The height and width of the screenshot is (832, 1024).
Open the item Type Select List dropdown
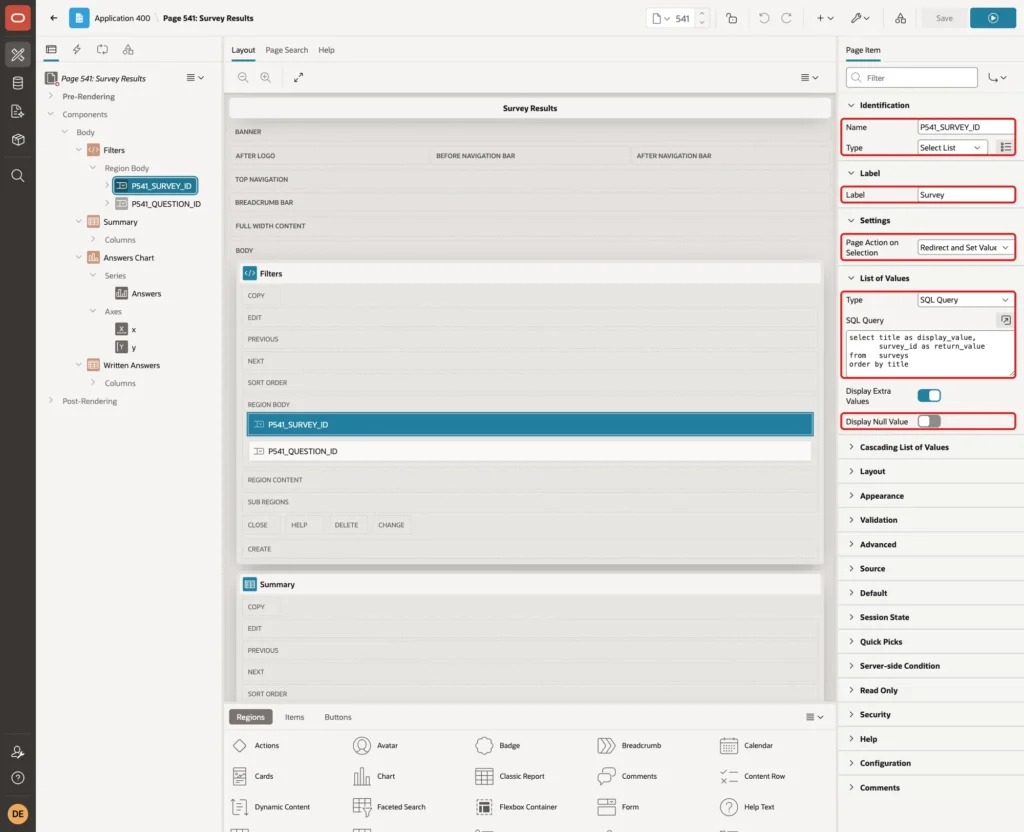(950, 148)
